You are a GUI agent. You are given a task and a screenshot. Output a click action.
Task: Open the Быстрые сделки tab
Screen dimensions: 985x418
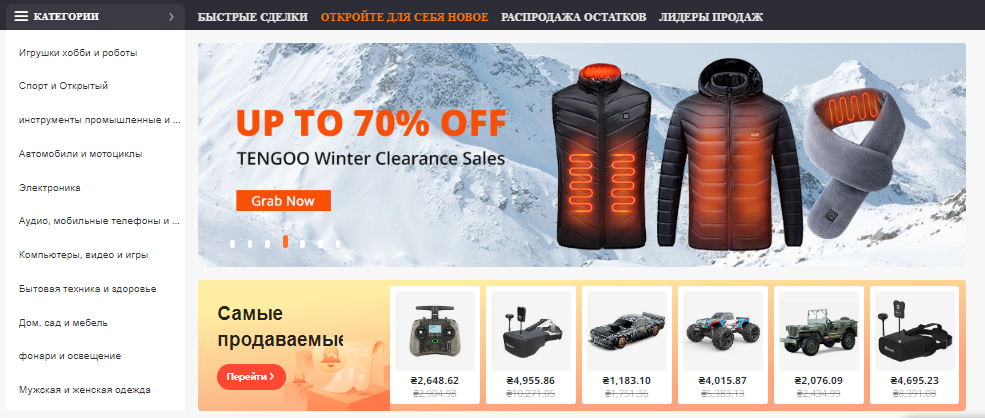tap(253, 17)
